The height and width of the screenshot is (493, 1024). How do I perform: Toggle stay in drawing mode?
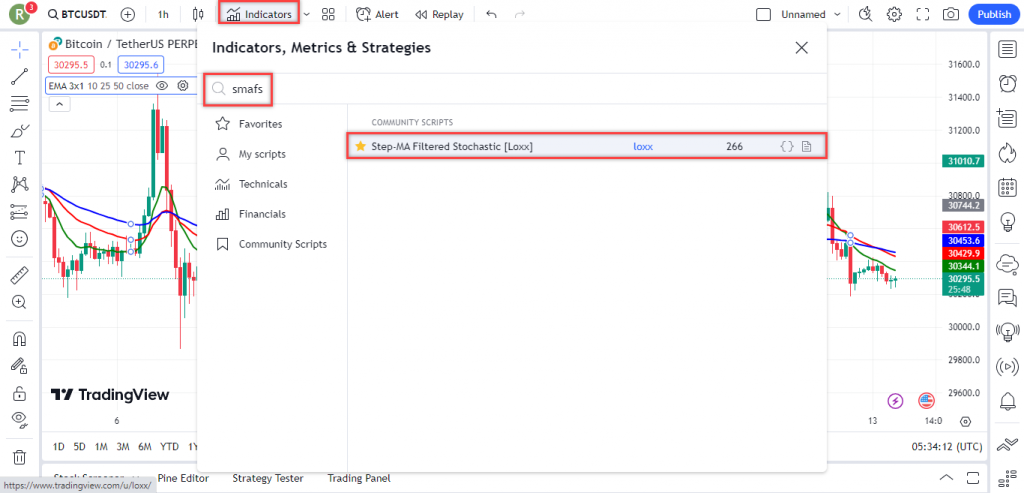20,366
